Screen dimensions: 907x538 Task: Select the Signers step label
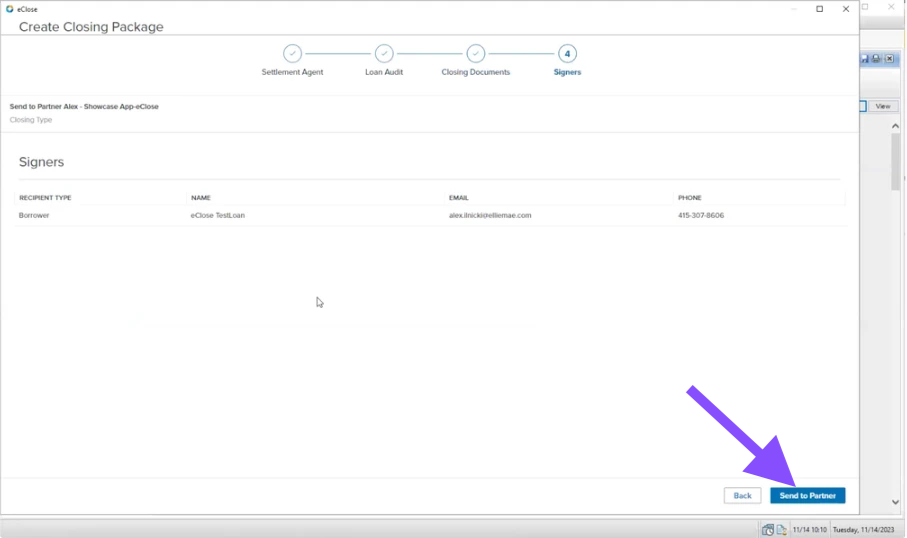pyautogui.click(x=567, y=72)
